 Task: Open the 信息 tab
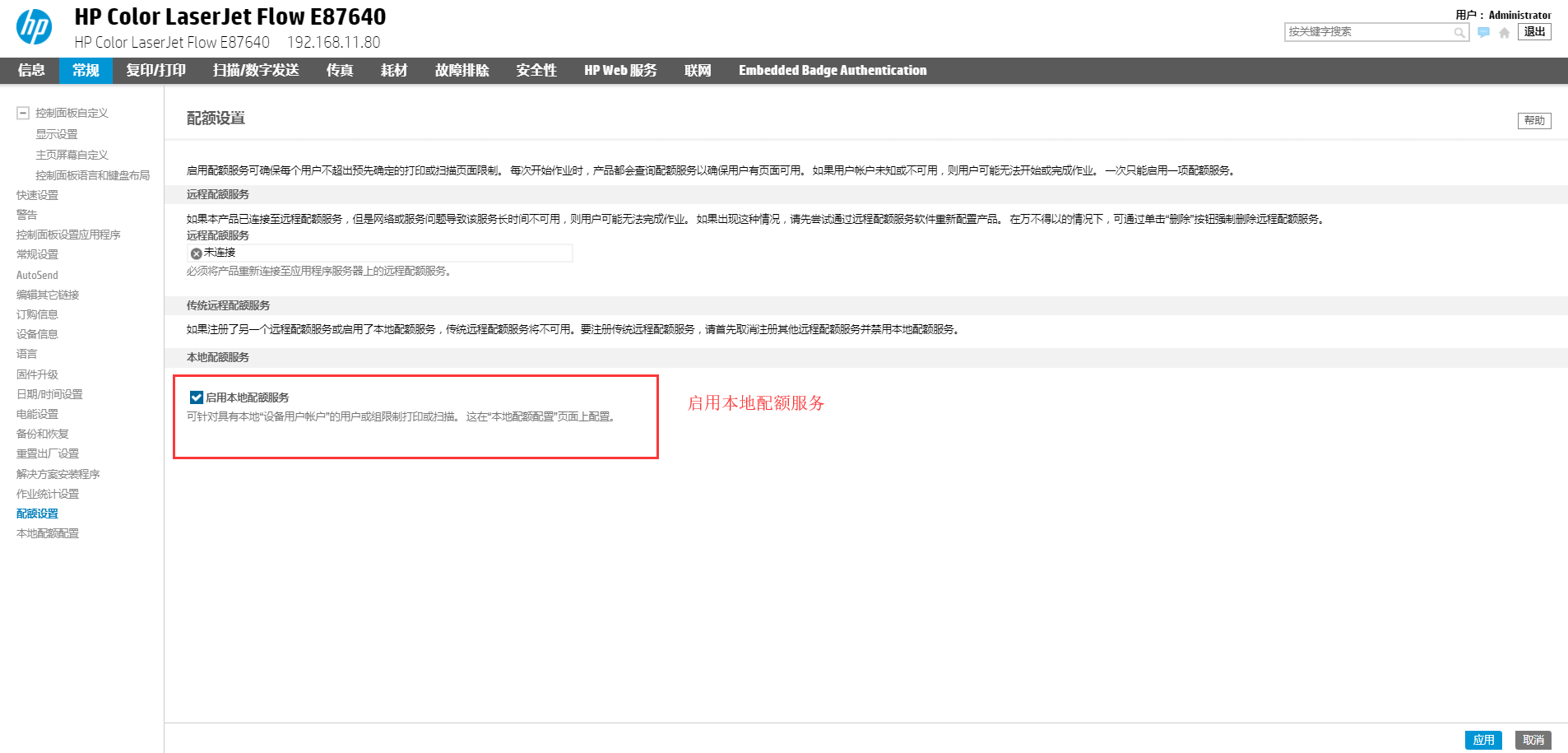click(30, 71)
